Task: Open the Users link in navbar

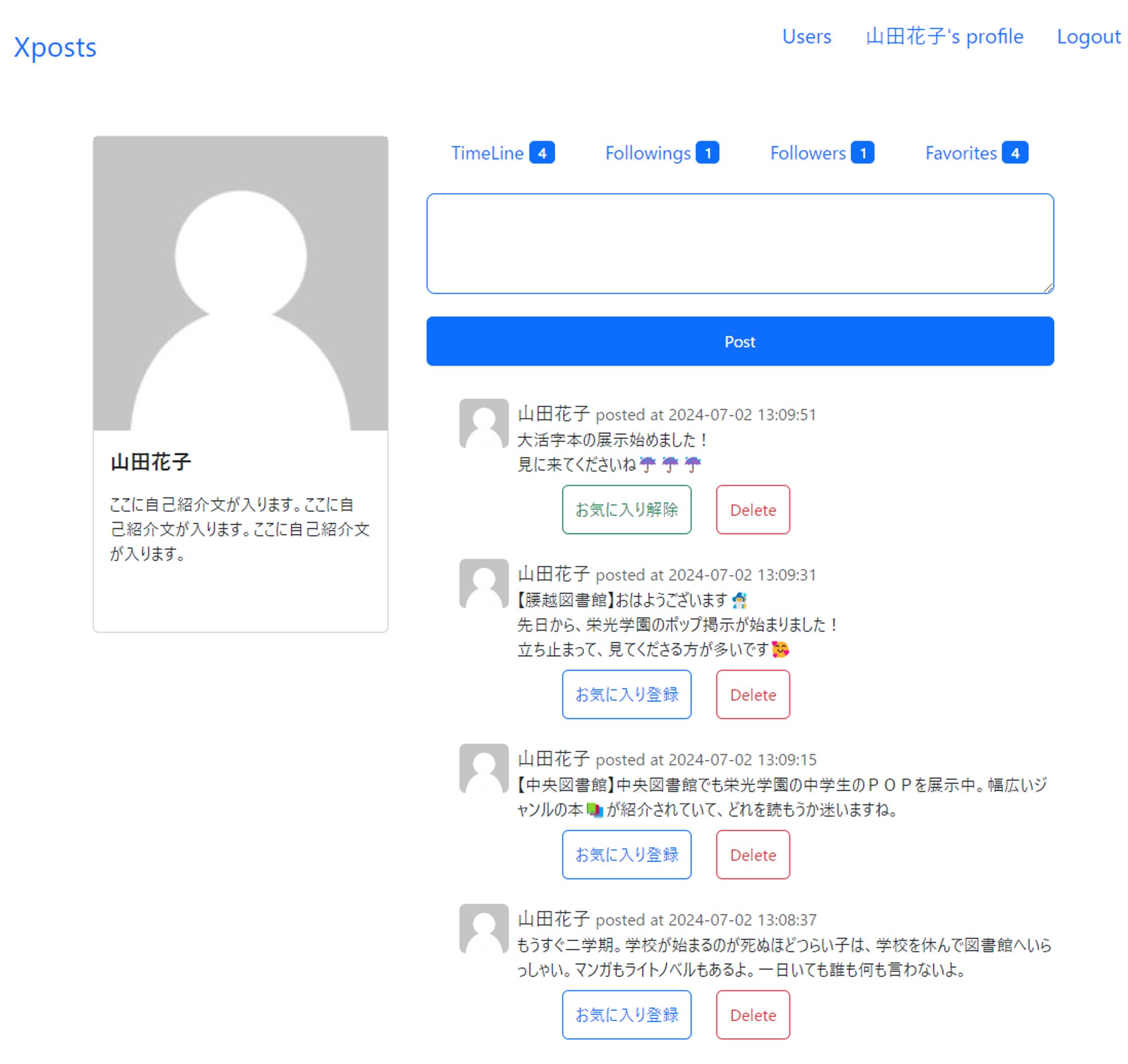Action: pyautogui.click(x=806, y=37)
